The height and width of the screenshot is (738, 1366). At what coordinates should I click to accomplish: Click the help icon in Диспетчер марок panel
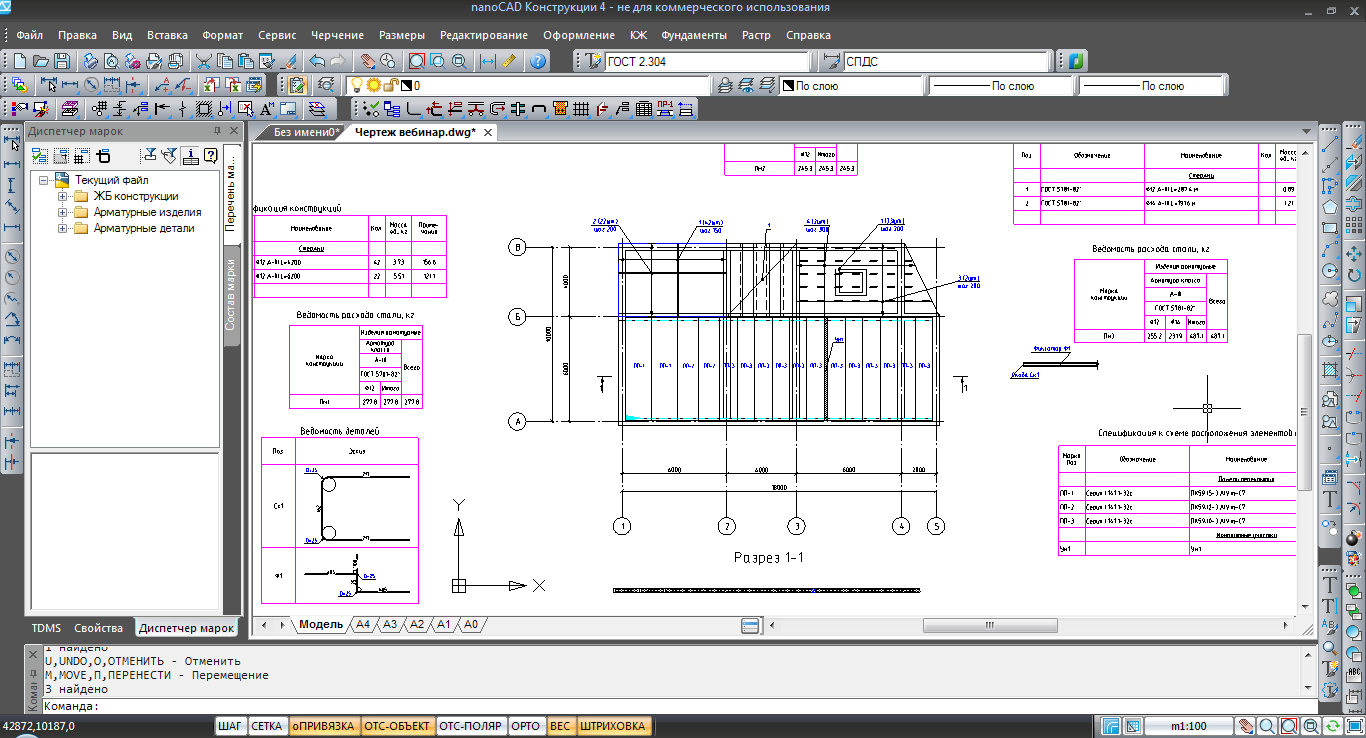tap(210, 155)
